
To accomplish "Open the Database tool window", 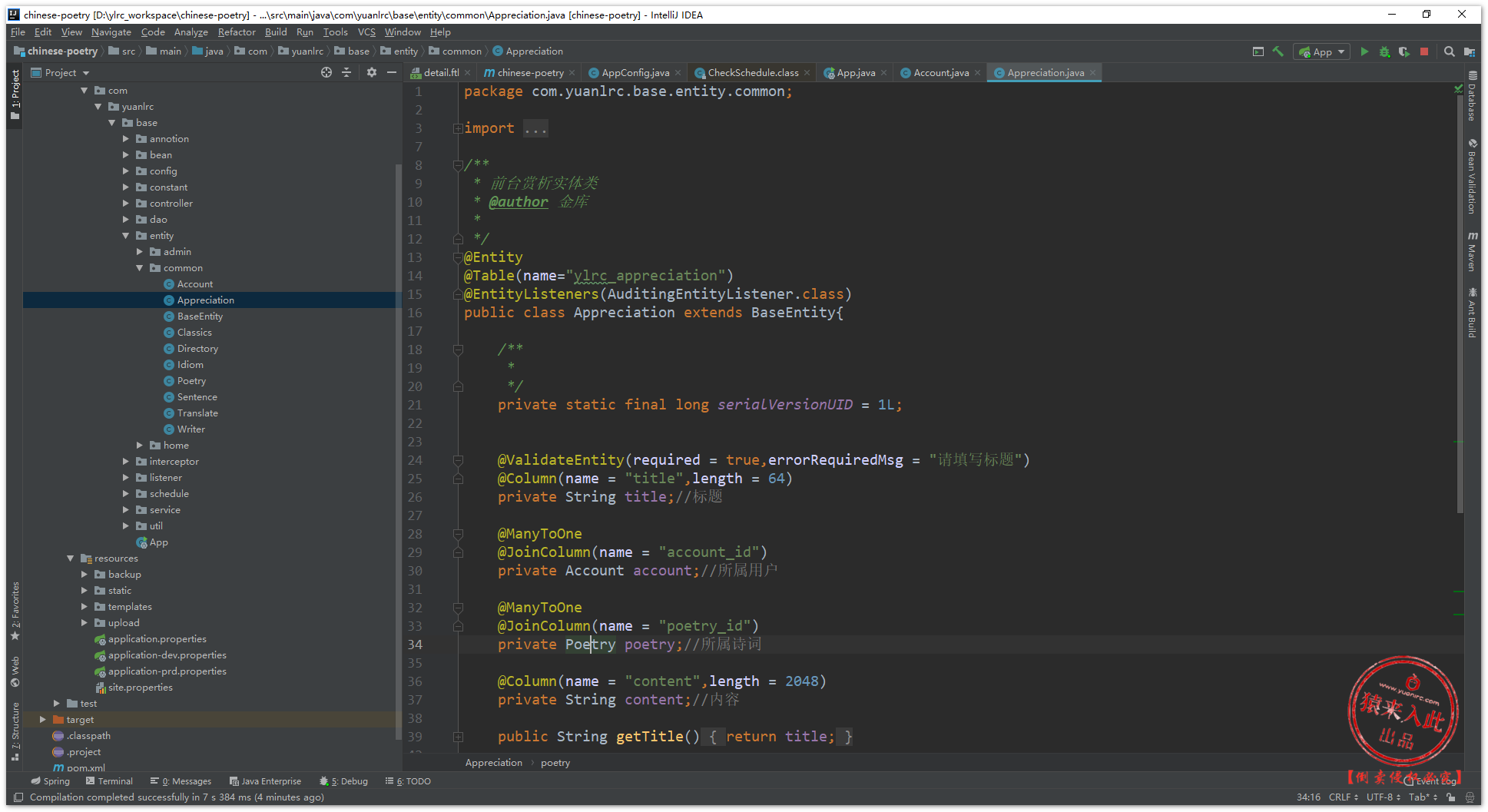I will point(1473,96).
